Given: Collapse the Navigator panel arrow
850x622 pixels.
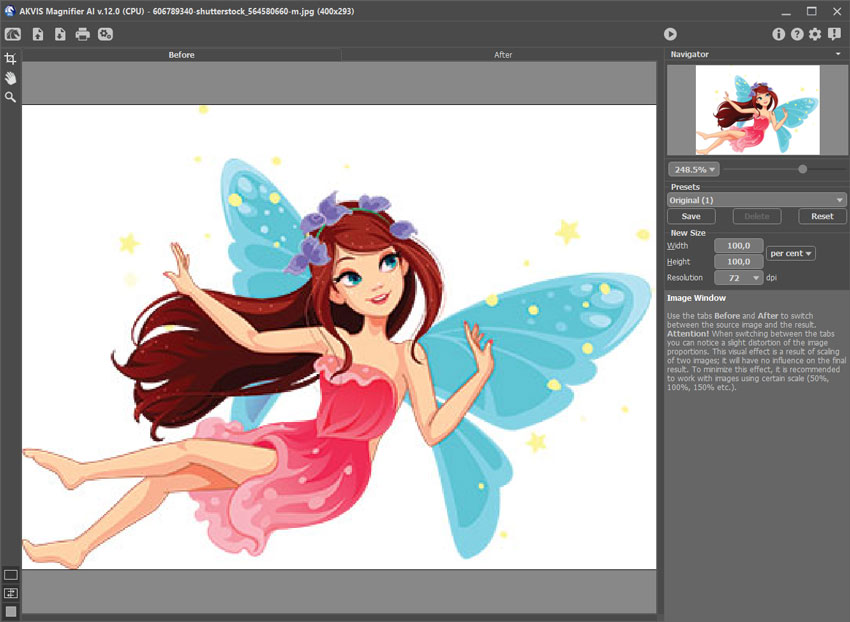Looking at the screenshot, I should (838, 54).
